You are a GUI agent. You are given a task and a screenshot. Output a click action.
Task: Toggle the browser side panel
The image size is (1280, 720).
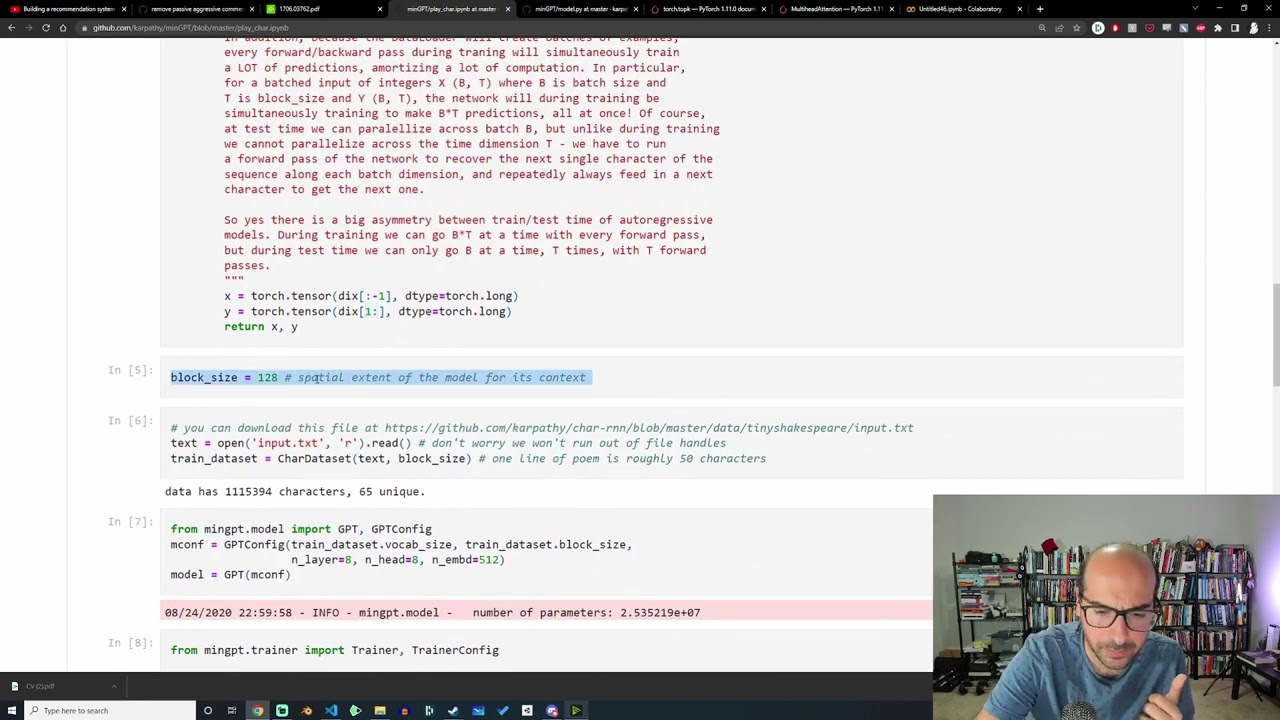[x=1235, y=28]
